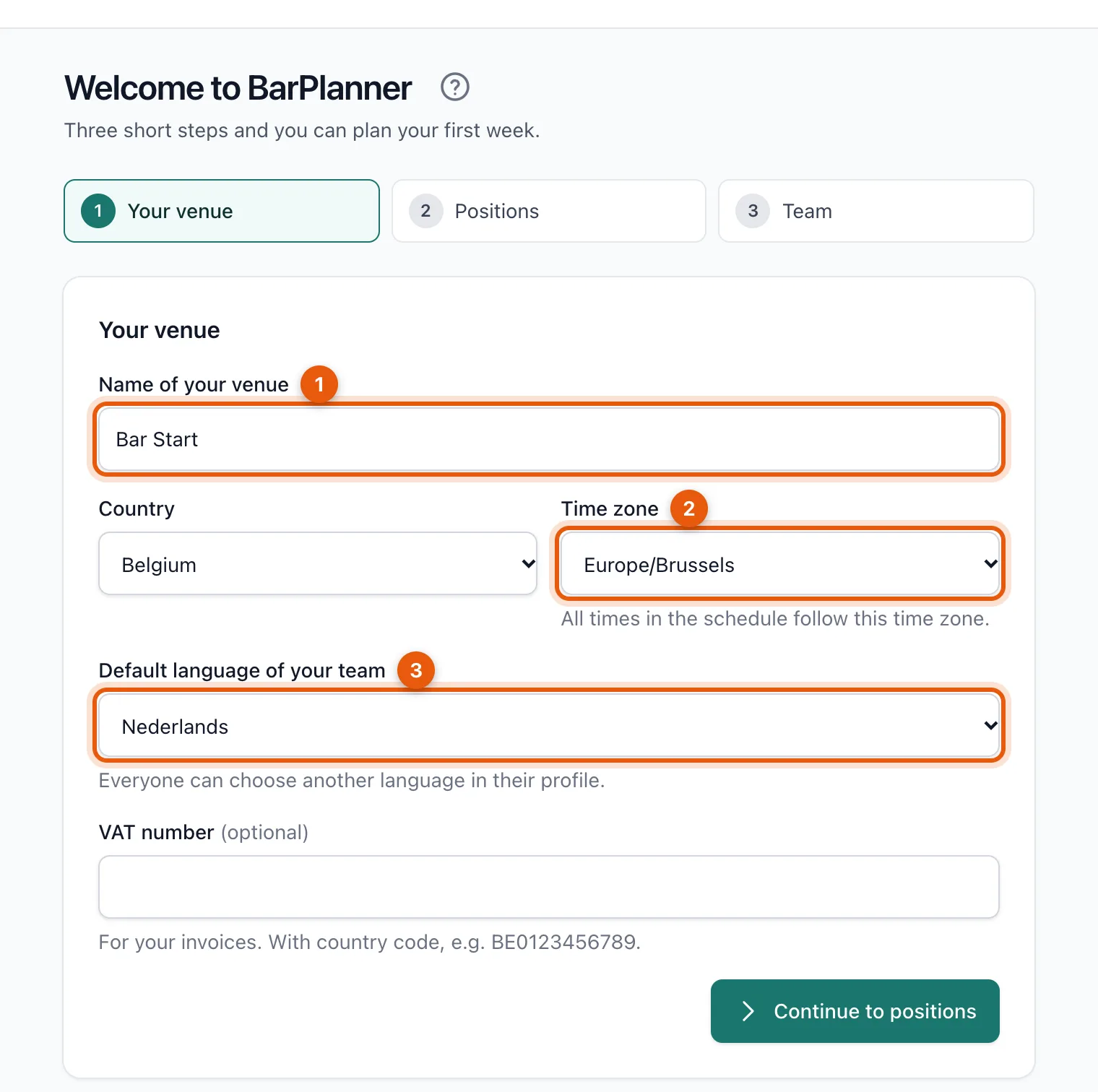Click the step 1 circle in Your venue

[98, 211]
